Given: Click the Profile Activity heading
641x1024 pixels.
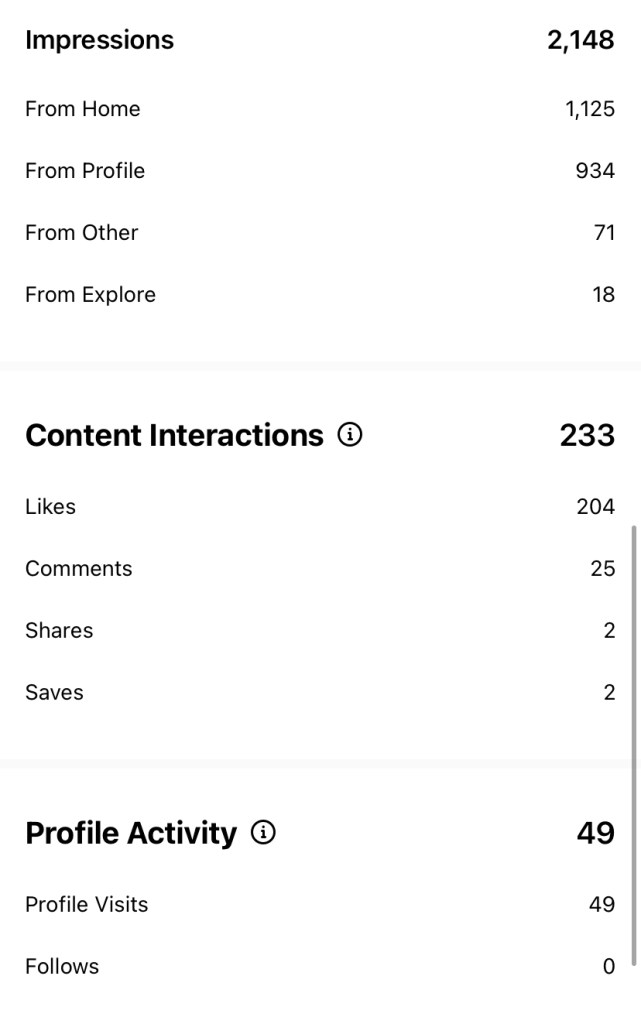Looking at the screenshot, I should [x=131, y=833].
